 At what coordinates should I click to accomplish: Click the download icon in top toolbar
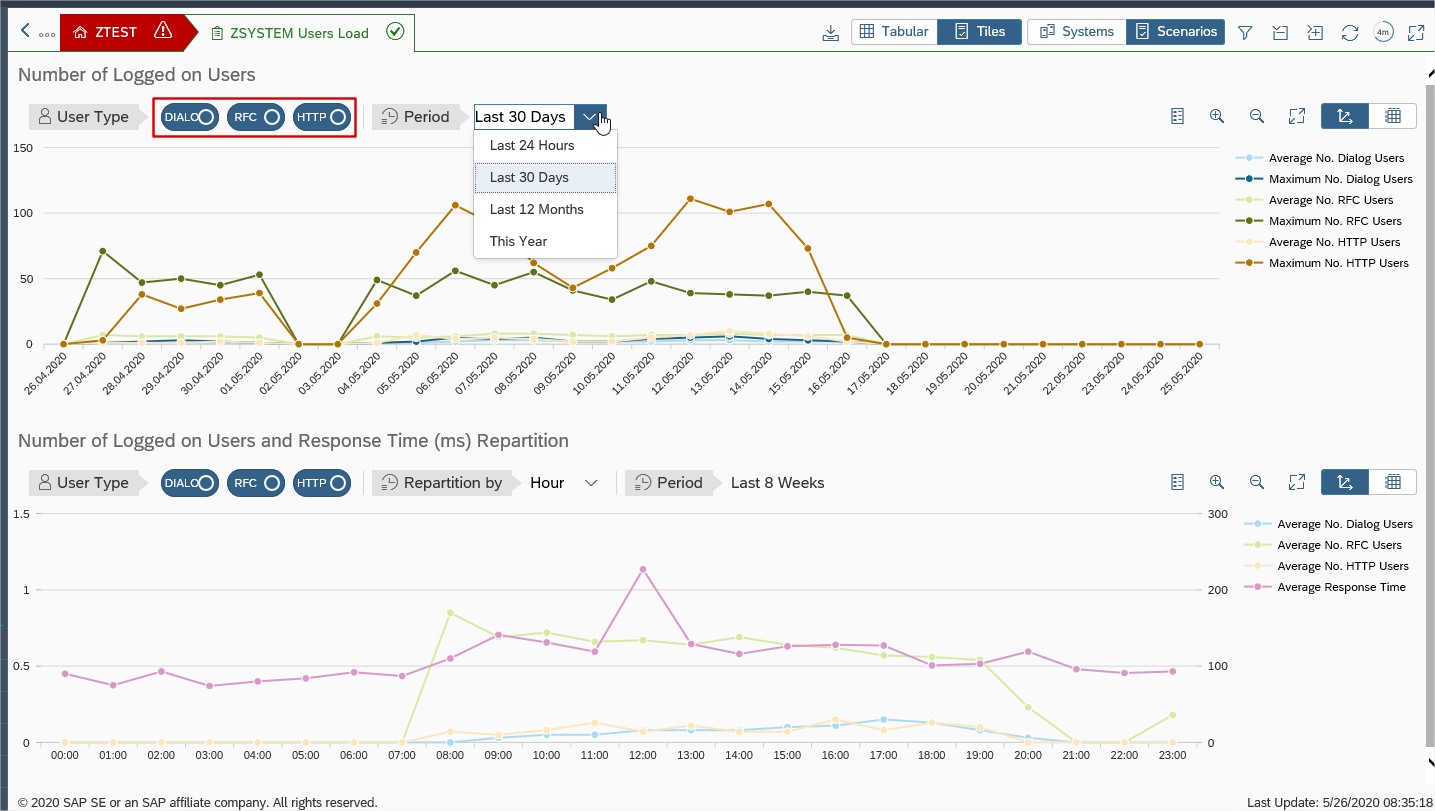(830, 33)
